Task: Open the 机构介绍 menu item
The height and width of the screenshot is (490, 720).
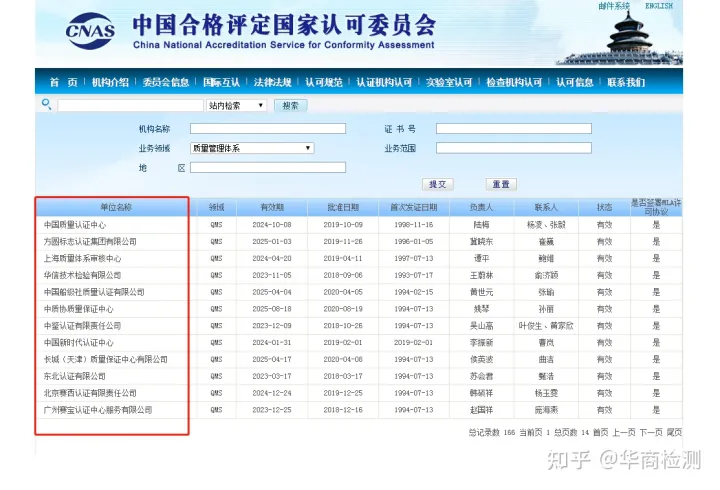Action: pos(110,82)
